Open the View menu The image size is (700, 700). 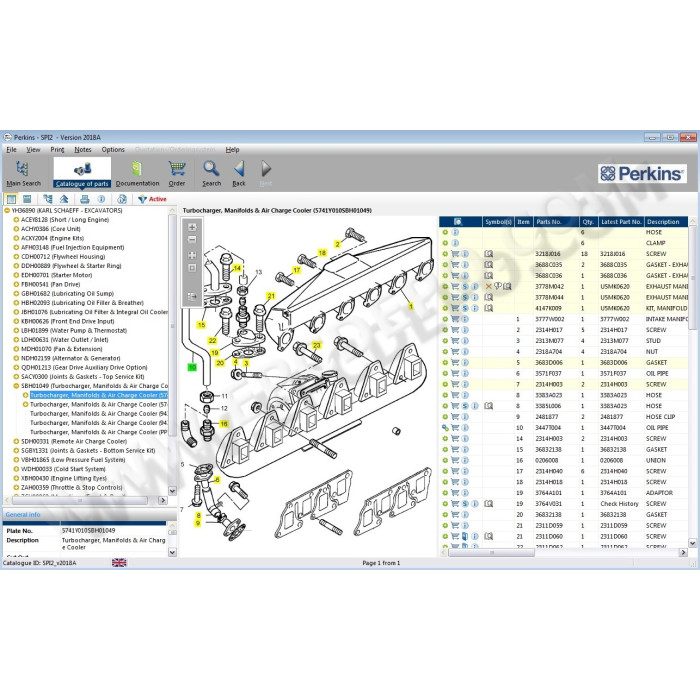click(x=33, y=150)
